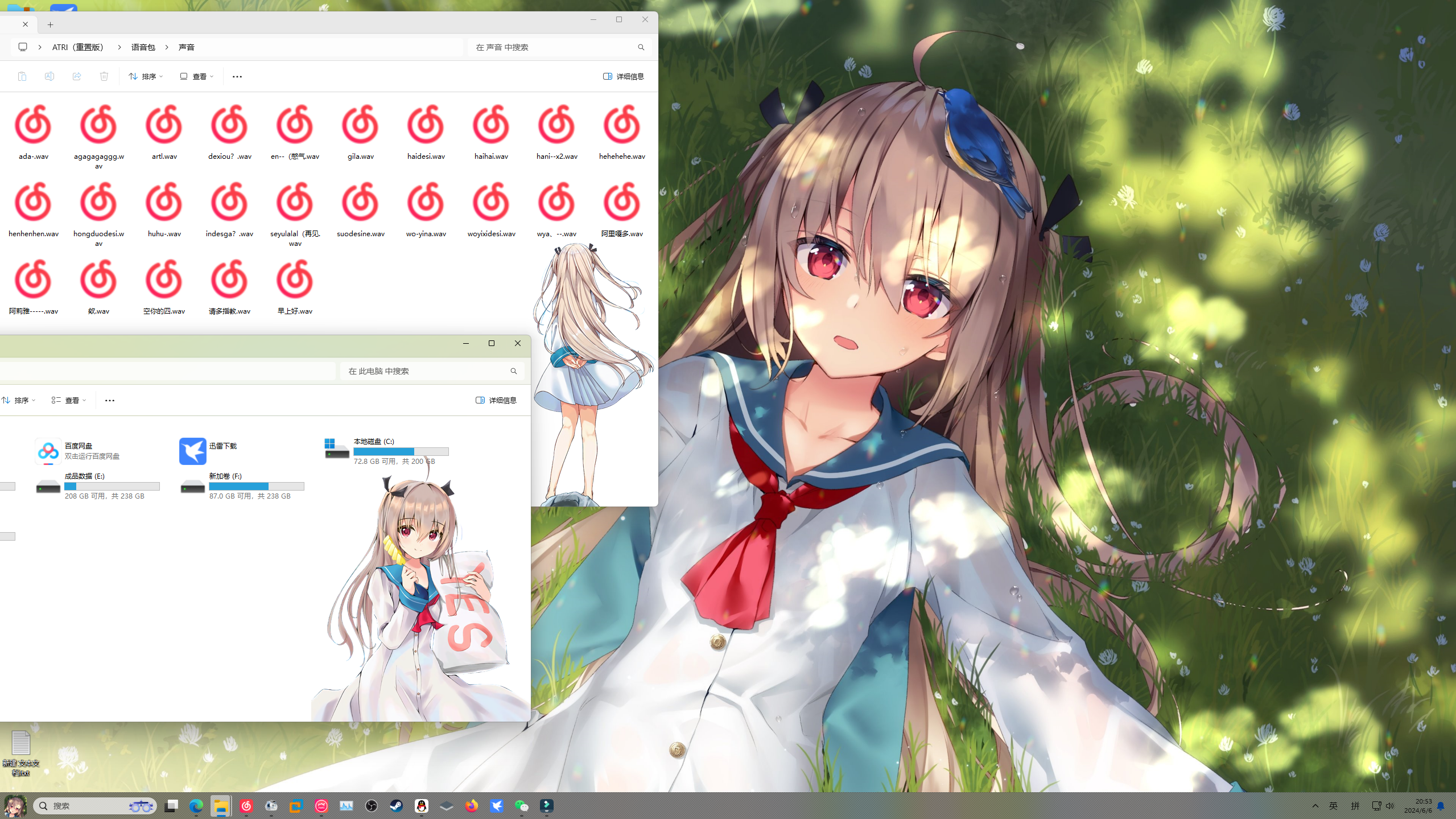The image size is (1456, 819).
Task: Open OBS Studio from the taskbar
Action: tap(372, 806)
